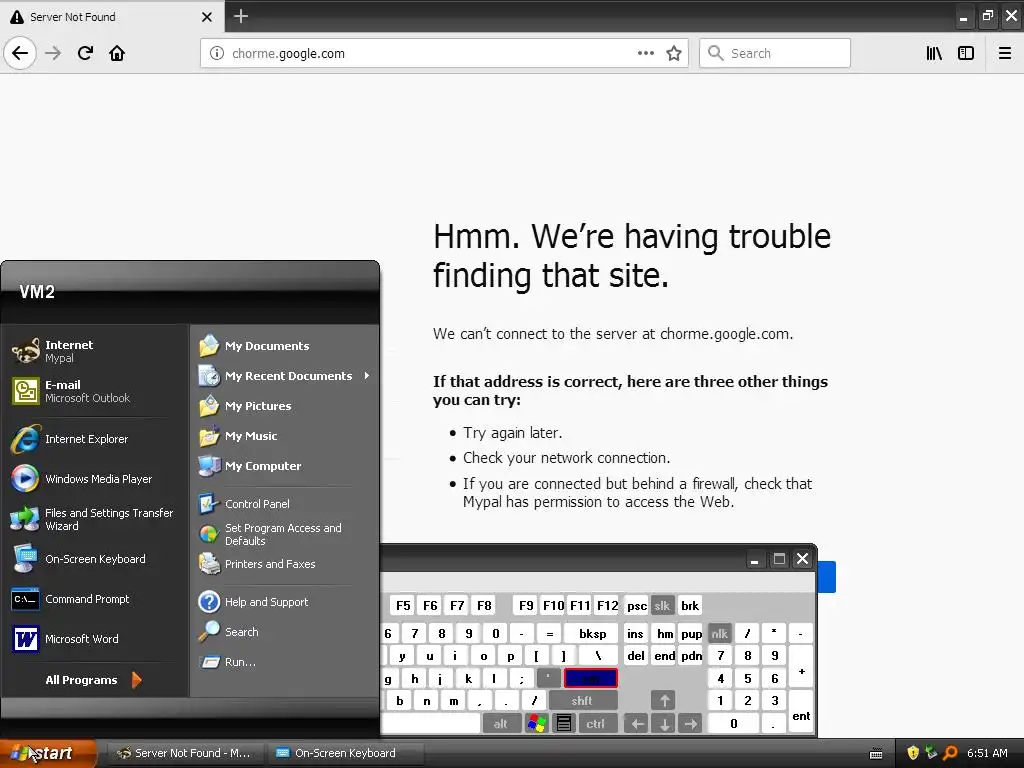Screen dimensions: 1024x768
Task: Minimize the On-Screen Keyboard window
Action: [x=754, y=560]
